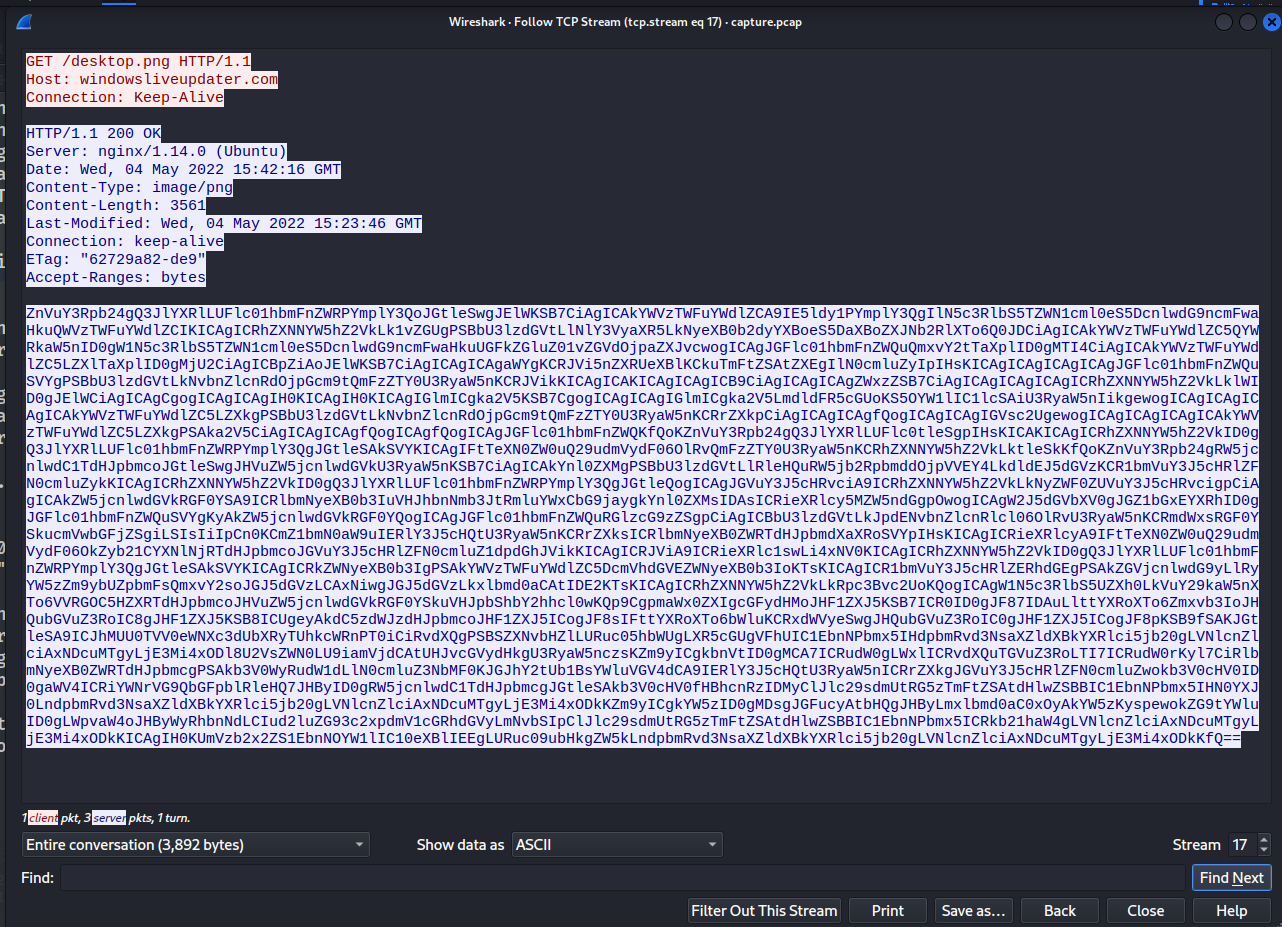Click the Connection: keep-alive response line
Screen dimensions: 1282x927
click(x=125, y=241)
